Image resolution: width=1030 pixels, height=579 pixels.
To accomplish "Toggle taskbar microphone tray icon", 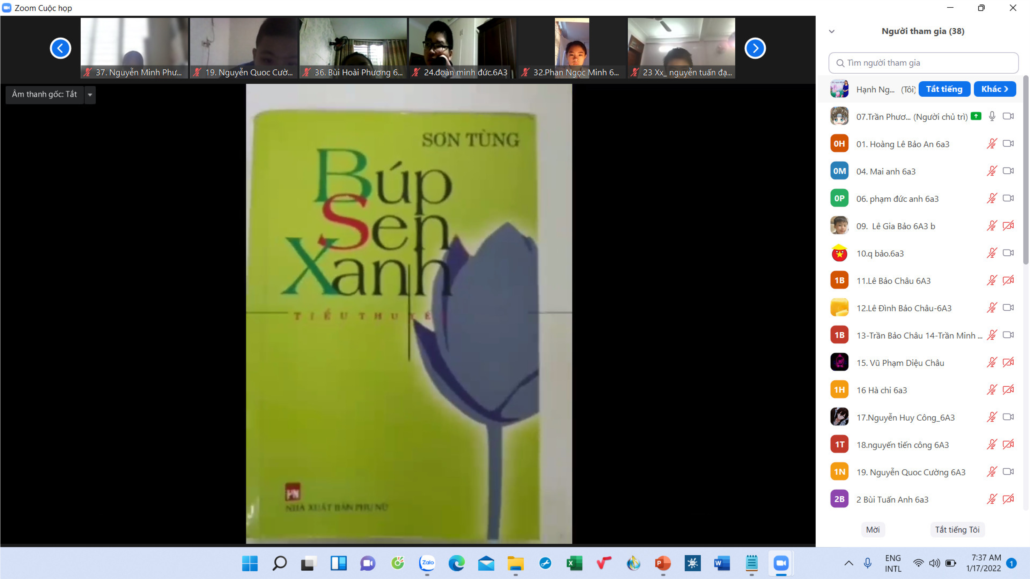I will (867, 563).
